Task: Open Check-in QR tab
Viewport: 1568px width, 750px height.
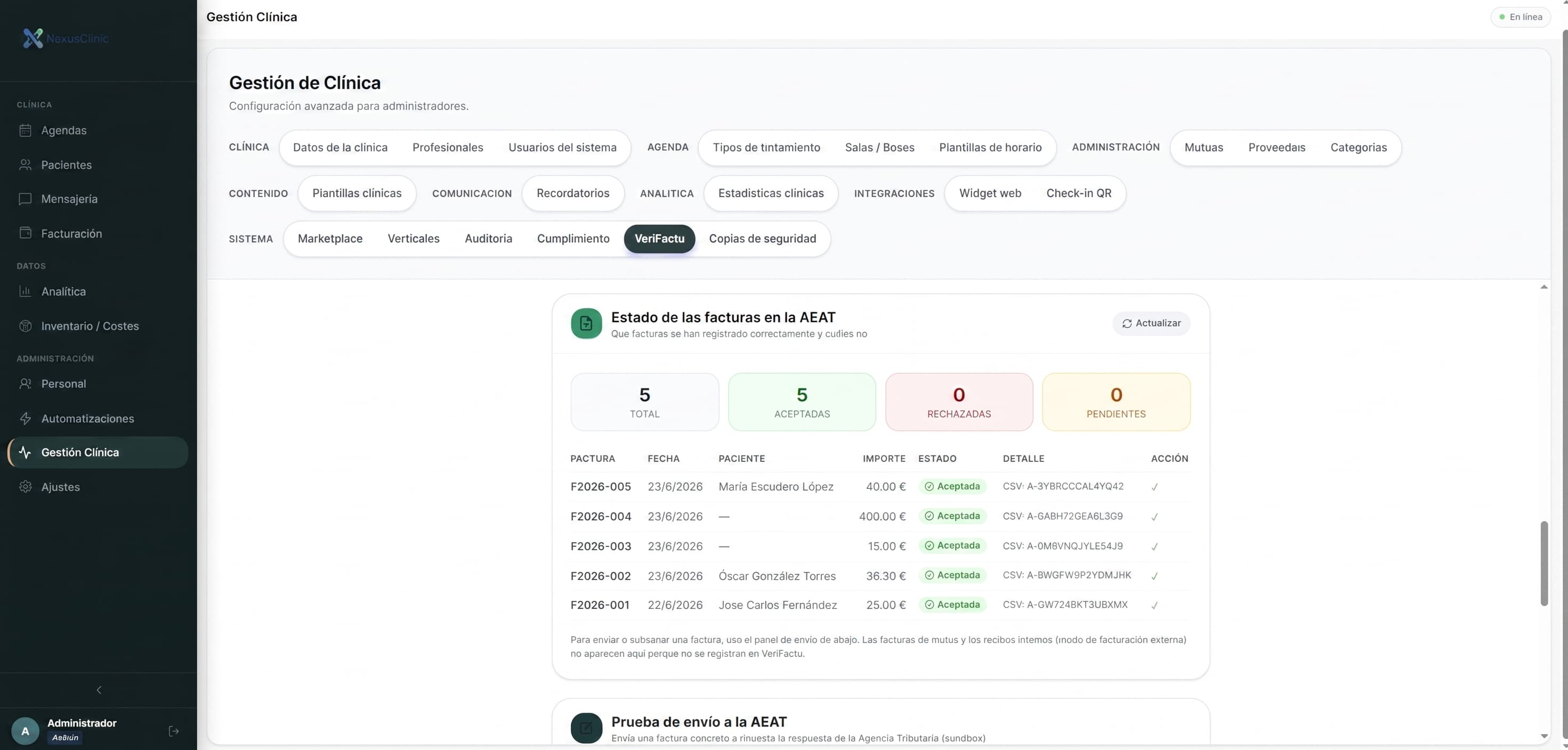Action: pos(1079,193)
